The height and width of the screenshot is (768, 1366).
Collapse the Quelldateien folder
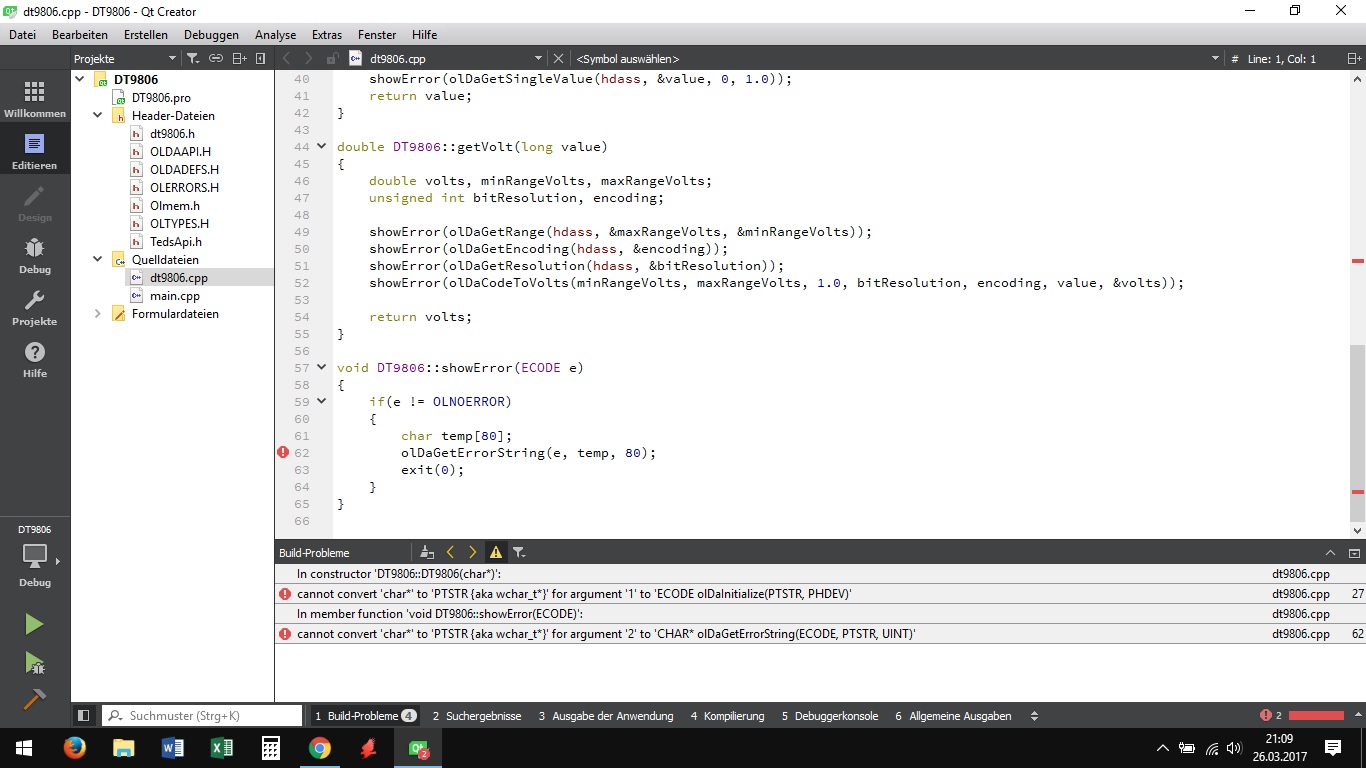coord(98,259)
